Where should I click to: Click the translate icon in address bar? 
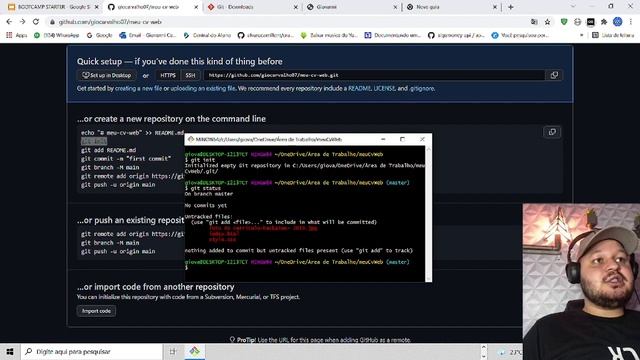point(534,22)
